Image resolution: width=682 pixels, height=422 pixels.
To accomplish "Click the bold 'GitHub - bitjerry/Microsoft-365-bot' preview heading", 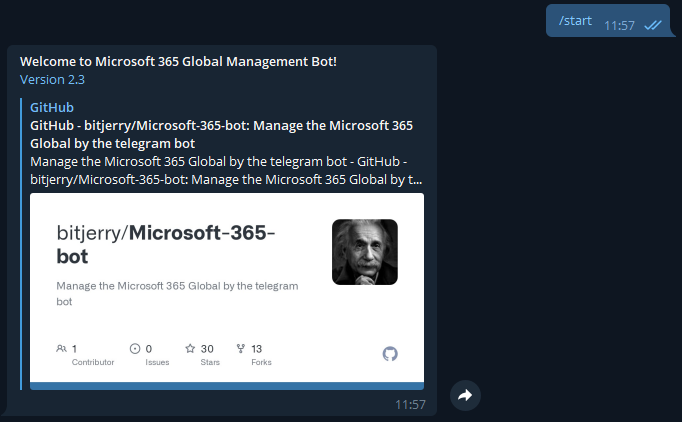I will click(221, 134).
